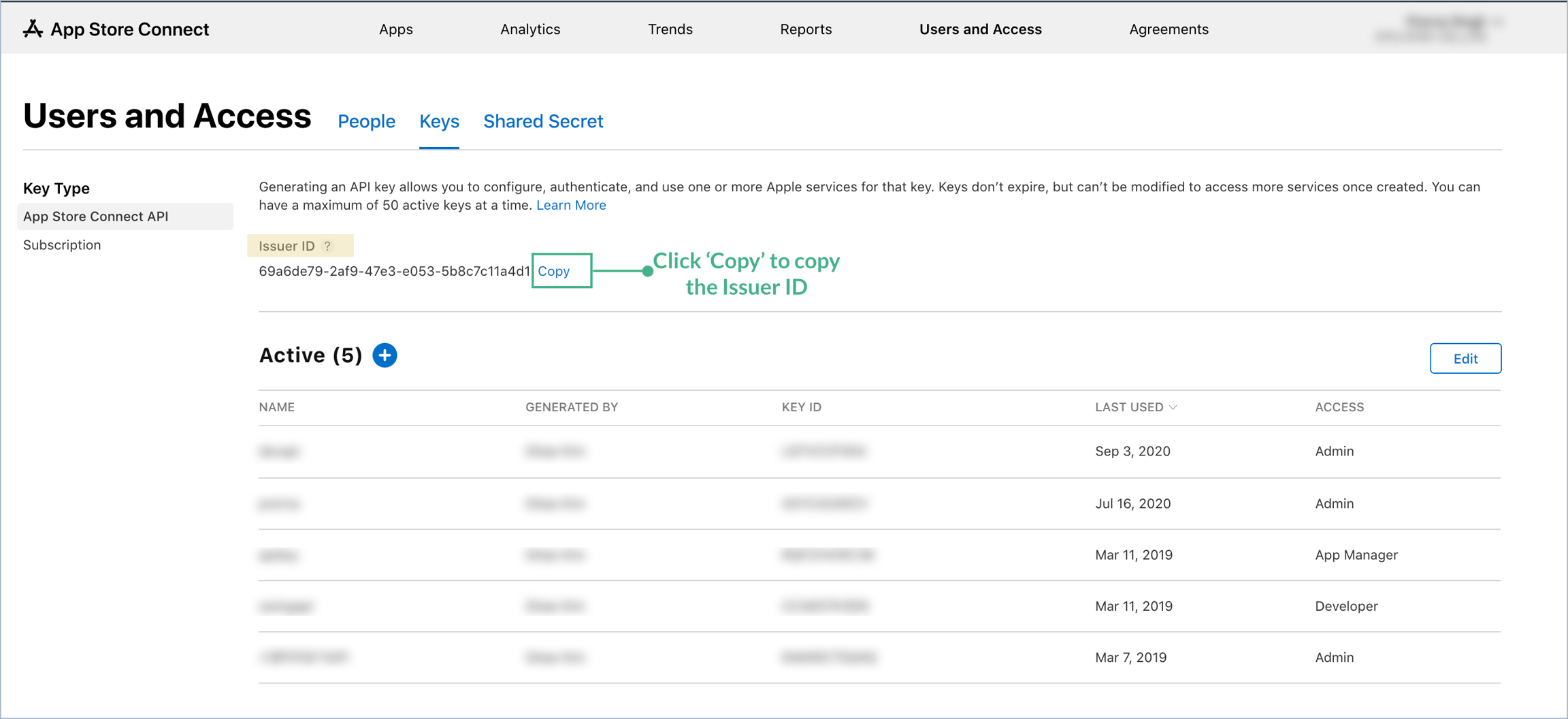Open Trends from the navigation bar
This screenshot has width=1568, height=719.
pos(670,29)
